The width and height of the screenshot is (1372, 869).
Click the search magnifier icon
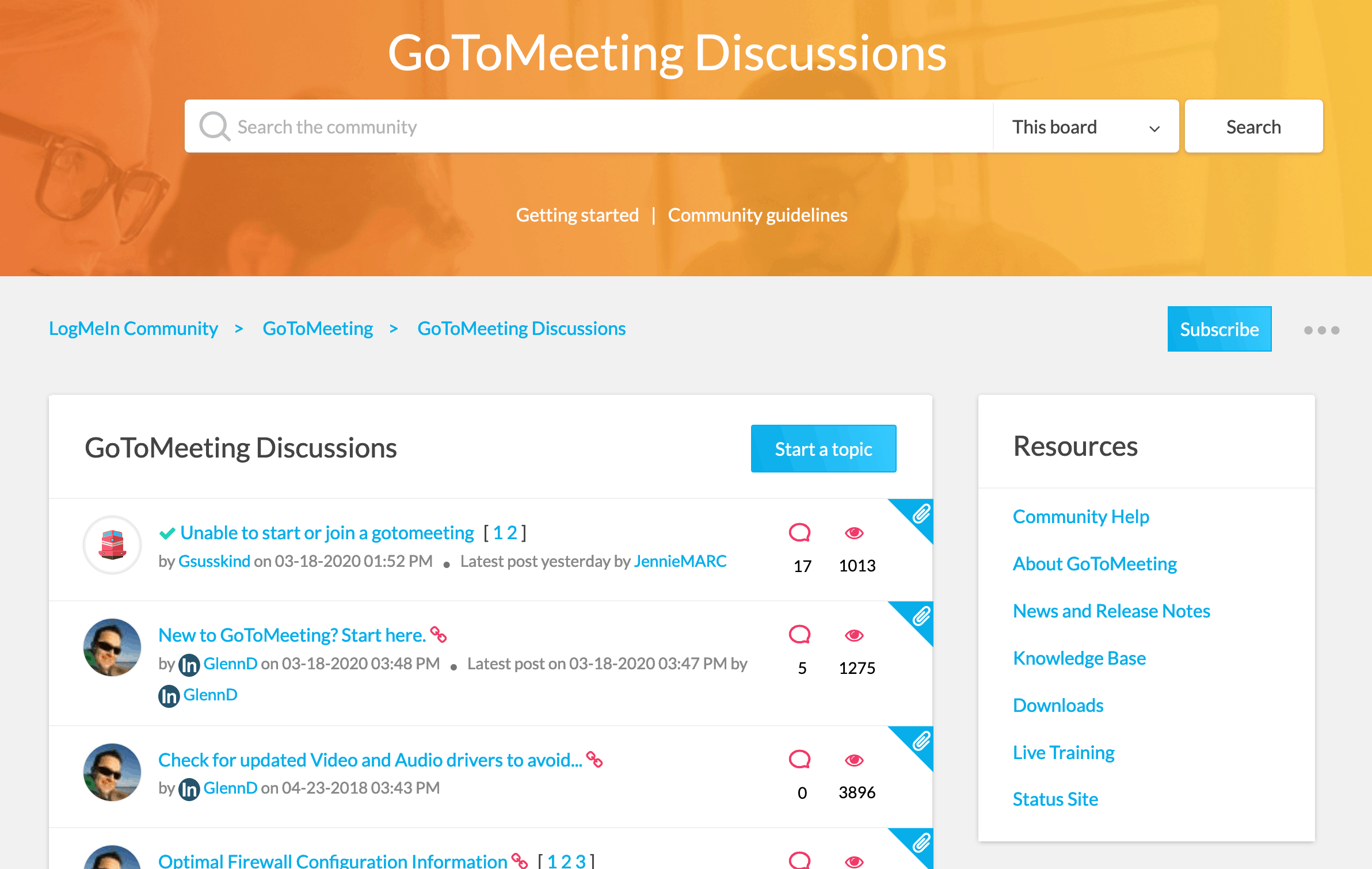(x=215, y=127)
